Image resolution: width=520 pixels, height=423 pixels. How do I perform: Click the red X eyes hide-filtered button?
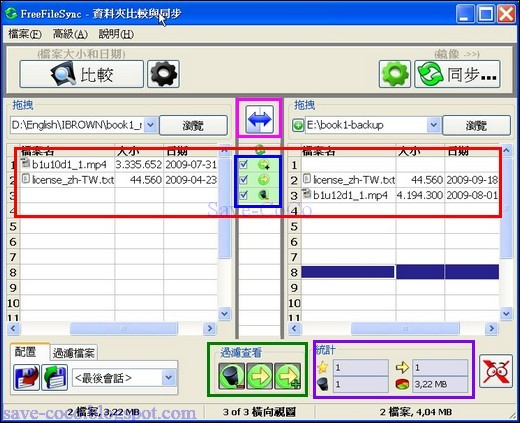pyautogui.click(x=496, y=371)
